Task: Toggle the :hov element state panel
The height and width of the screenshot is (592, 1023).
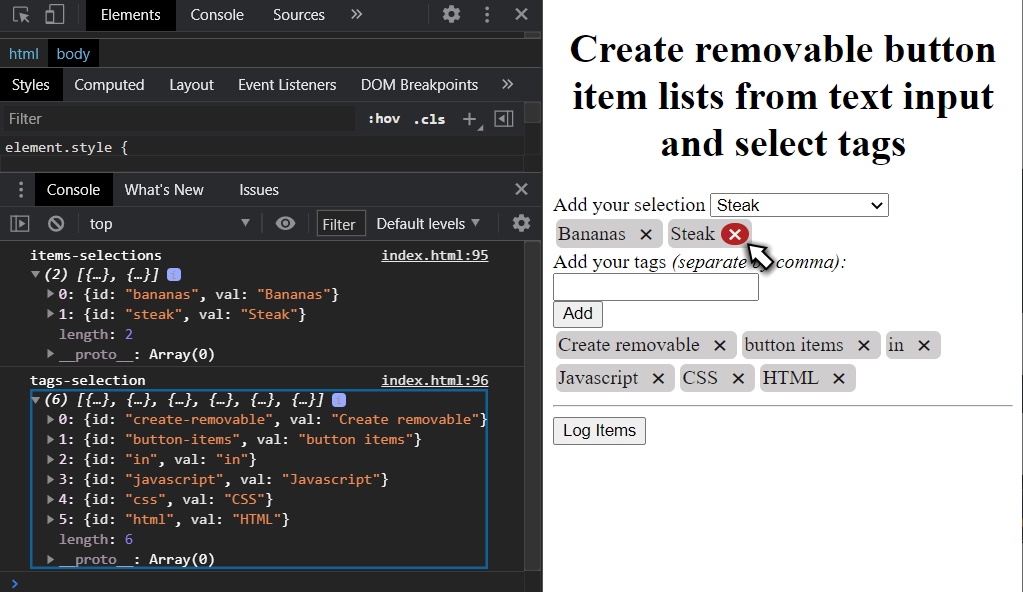Action: (384, 119)
